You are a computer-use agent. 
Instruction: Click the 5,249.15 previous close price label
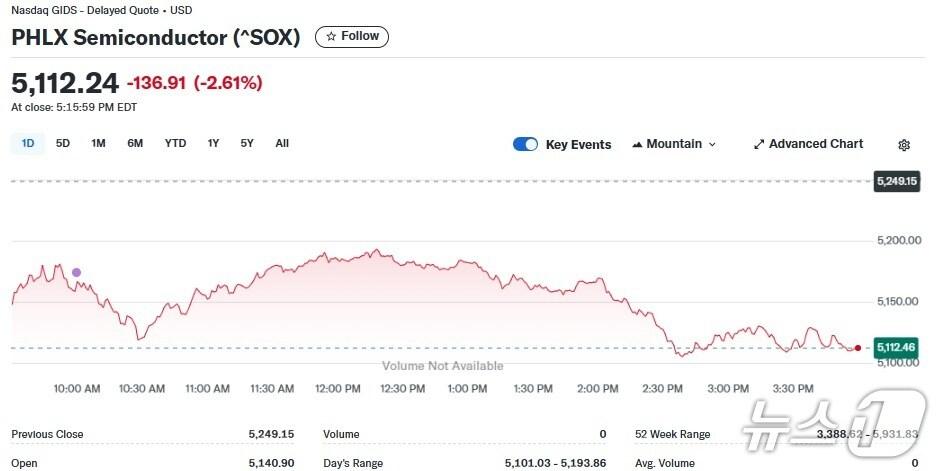(x=896, y=181)
